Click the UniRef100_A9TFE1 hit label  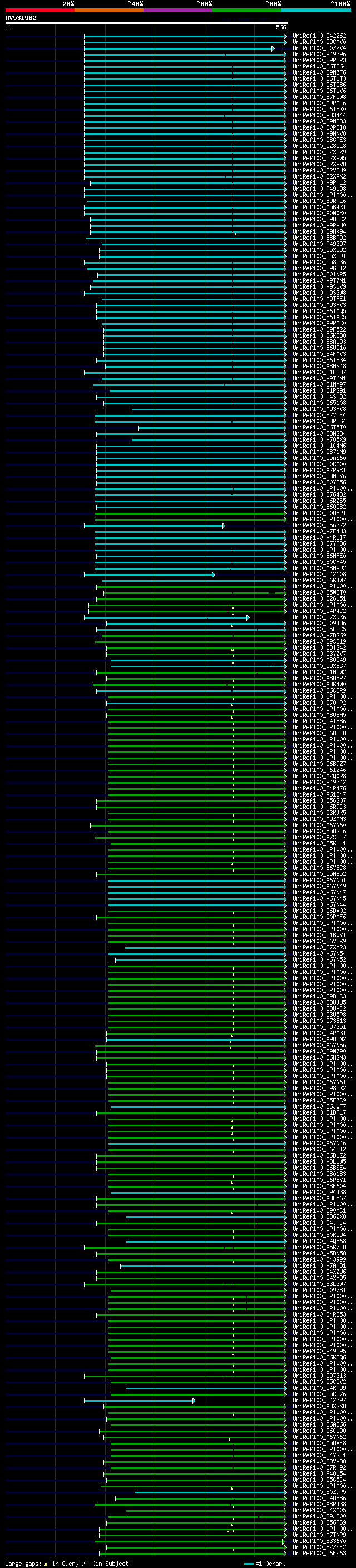319,299
